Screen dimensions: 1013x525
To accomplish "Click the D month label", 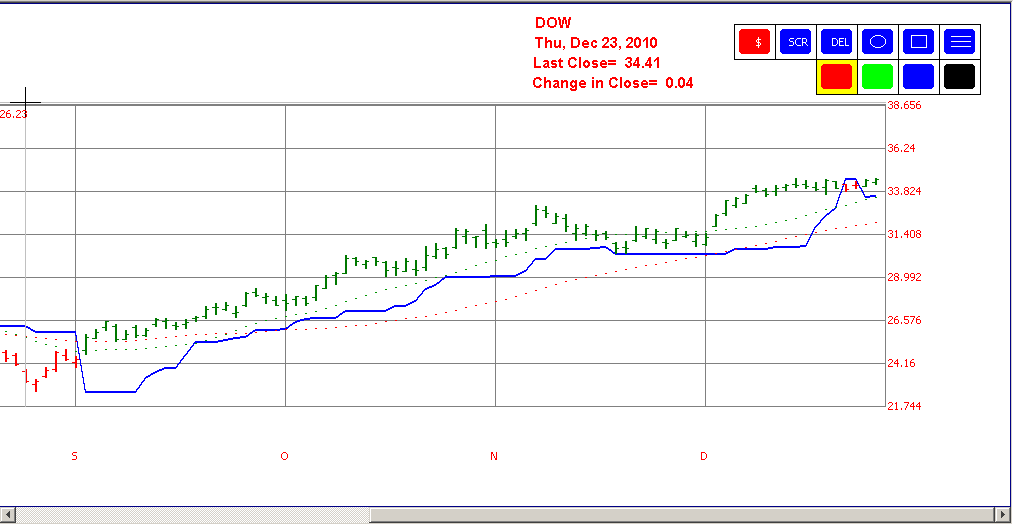I will click(x=704, y=456).
